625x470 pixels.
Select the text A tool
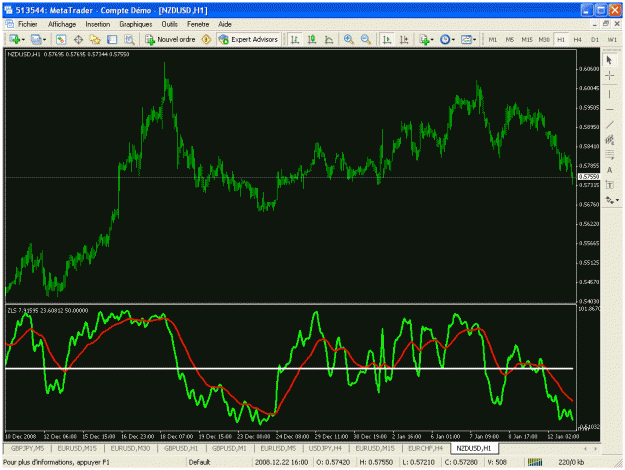tap(609, 170)
